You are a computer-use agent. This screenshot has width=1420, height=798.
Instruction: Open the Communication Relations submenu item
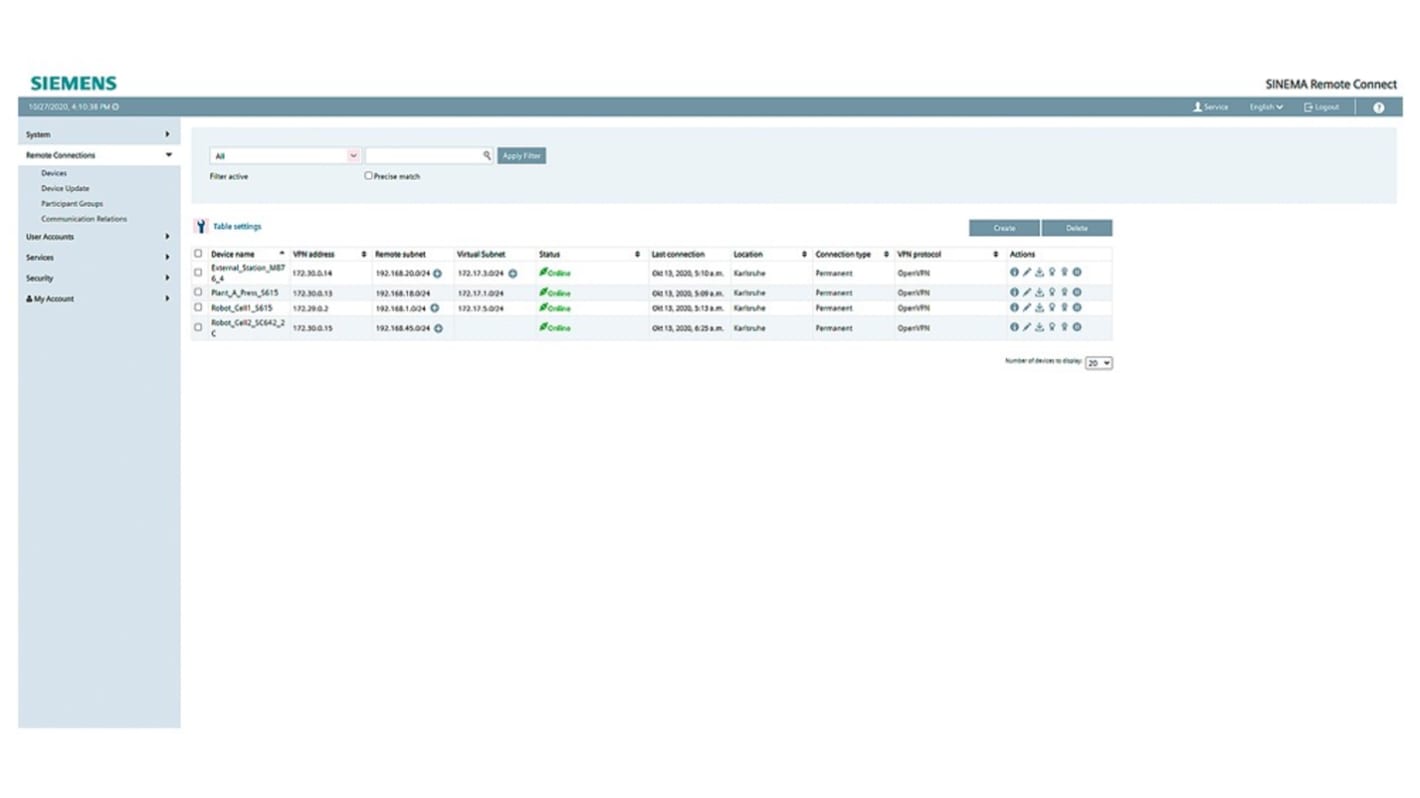pos(84,218)
